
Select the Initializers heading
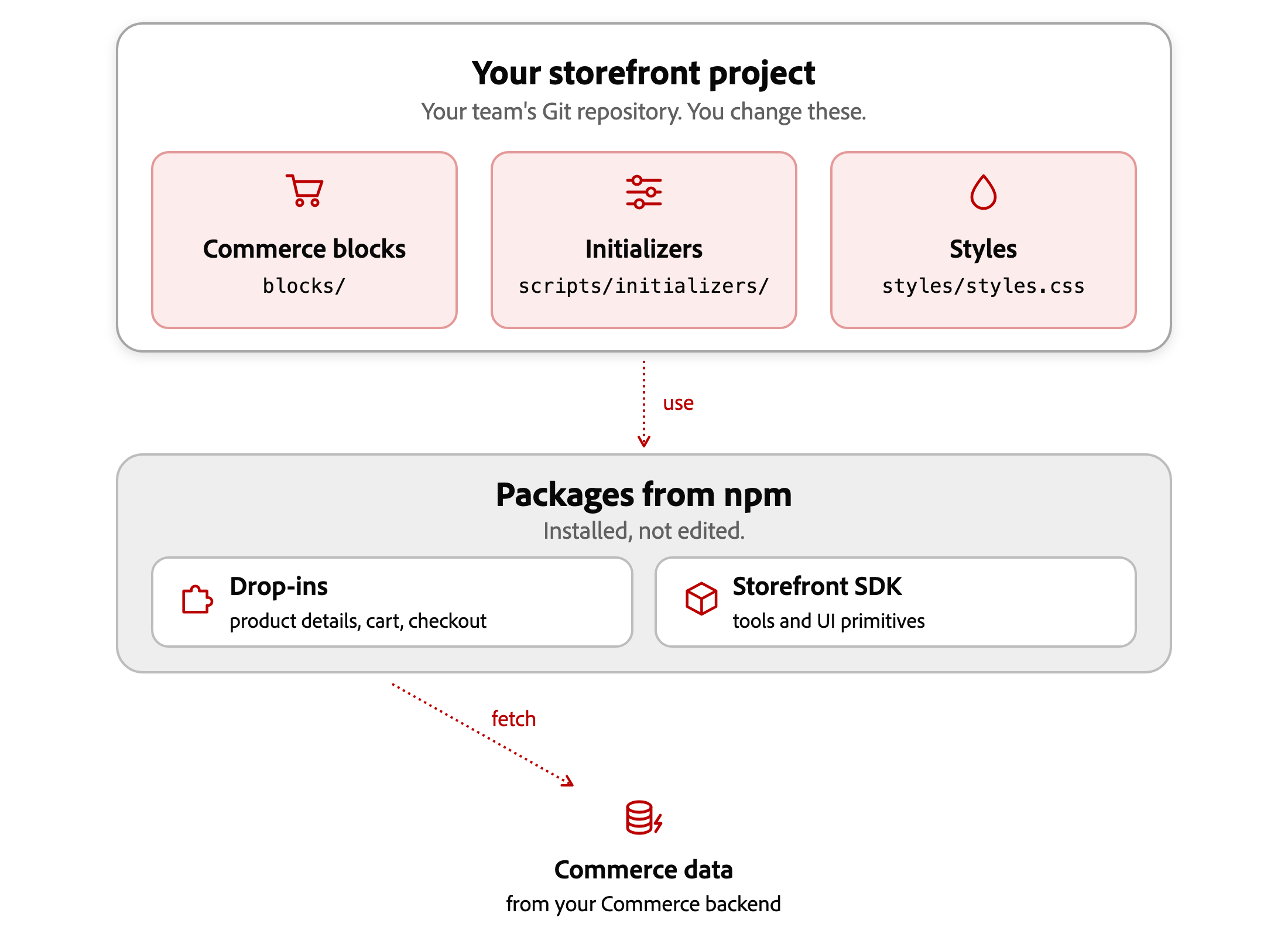tap(644, 249)
